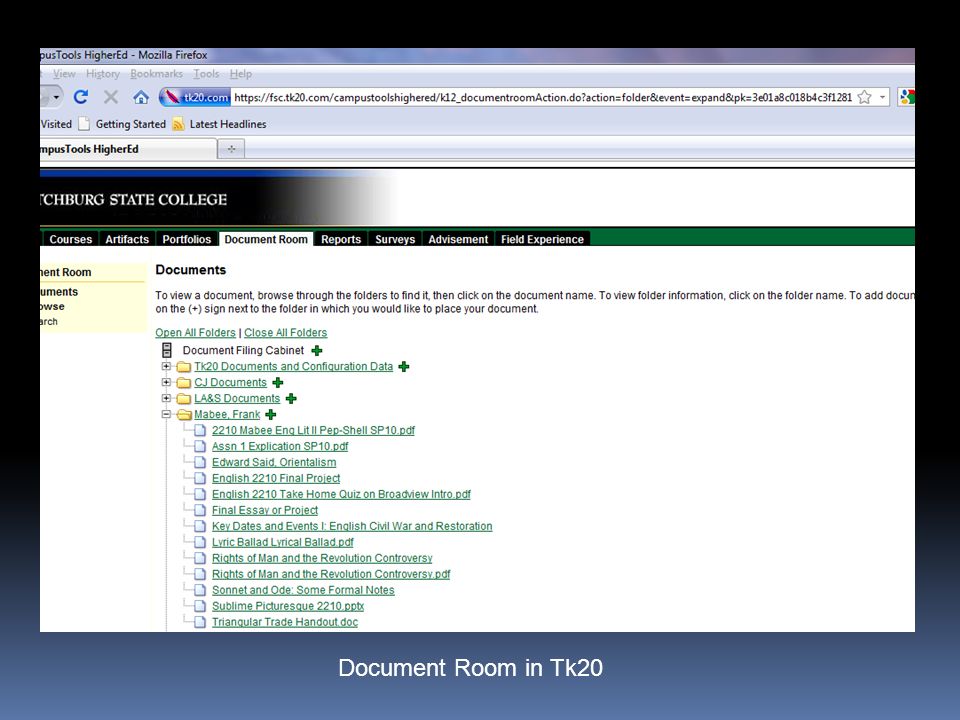Click file icon beside Edward Said, Orientalism
Image resolution: width=960 pixels, height=720 pixels.
200,462
